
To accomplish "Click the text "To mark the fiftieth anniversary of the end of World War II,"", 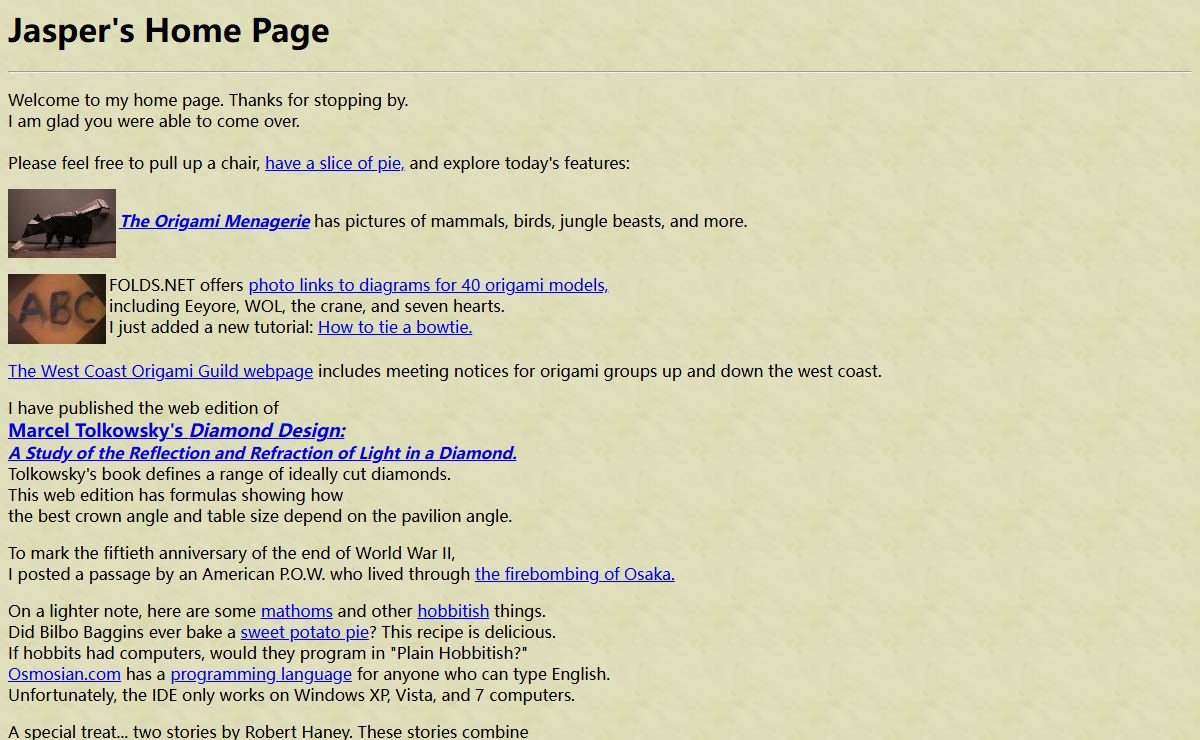I will pyautogui.click(x=232, y=553).
